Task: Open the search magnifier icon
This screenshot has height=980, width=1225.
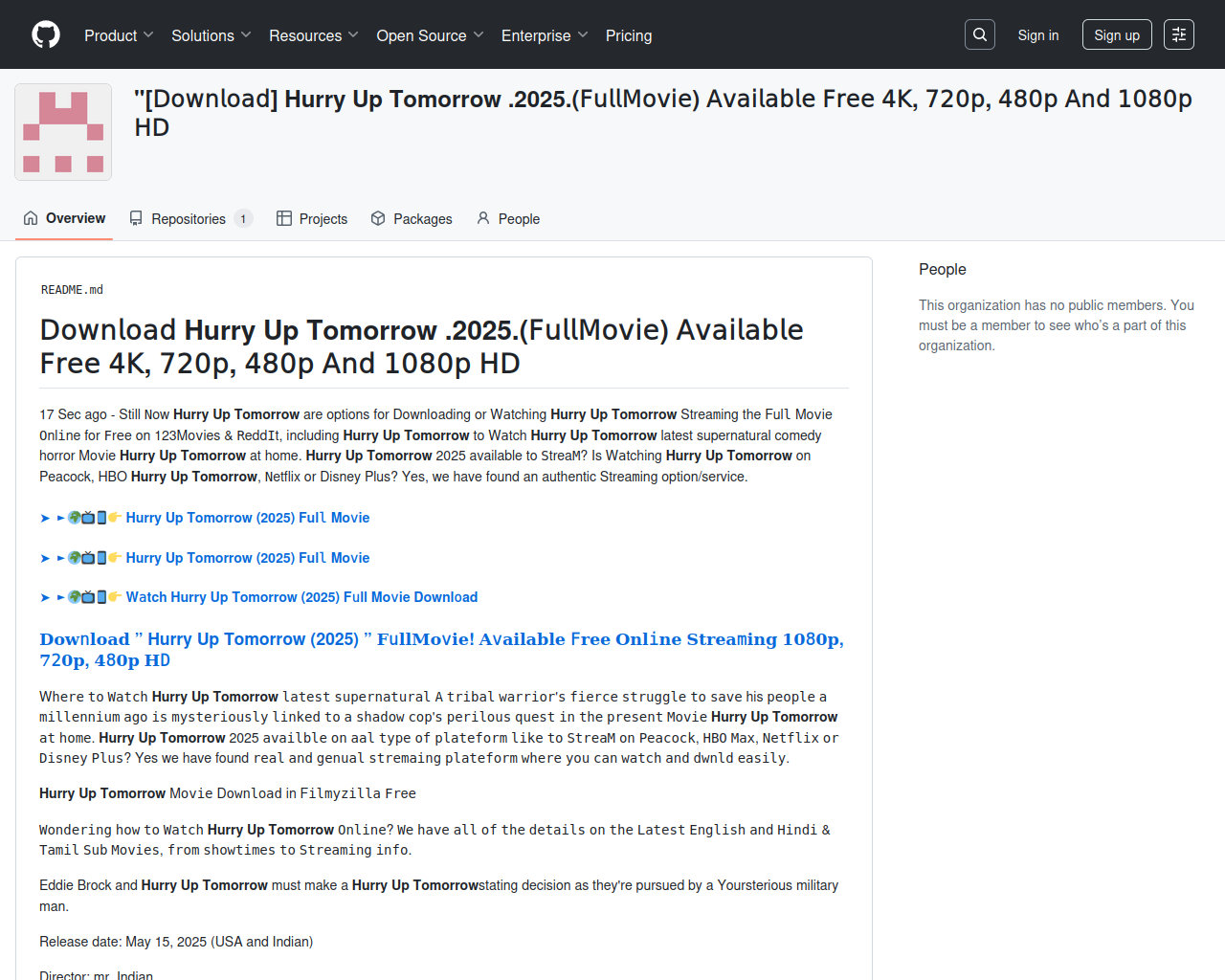Action: (980, 34)
